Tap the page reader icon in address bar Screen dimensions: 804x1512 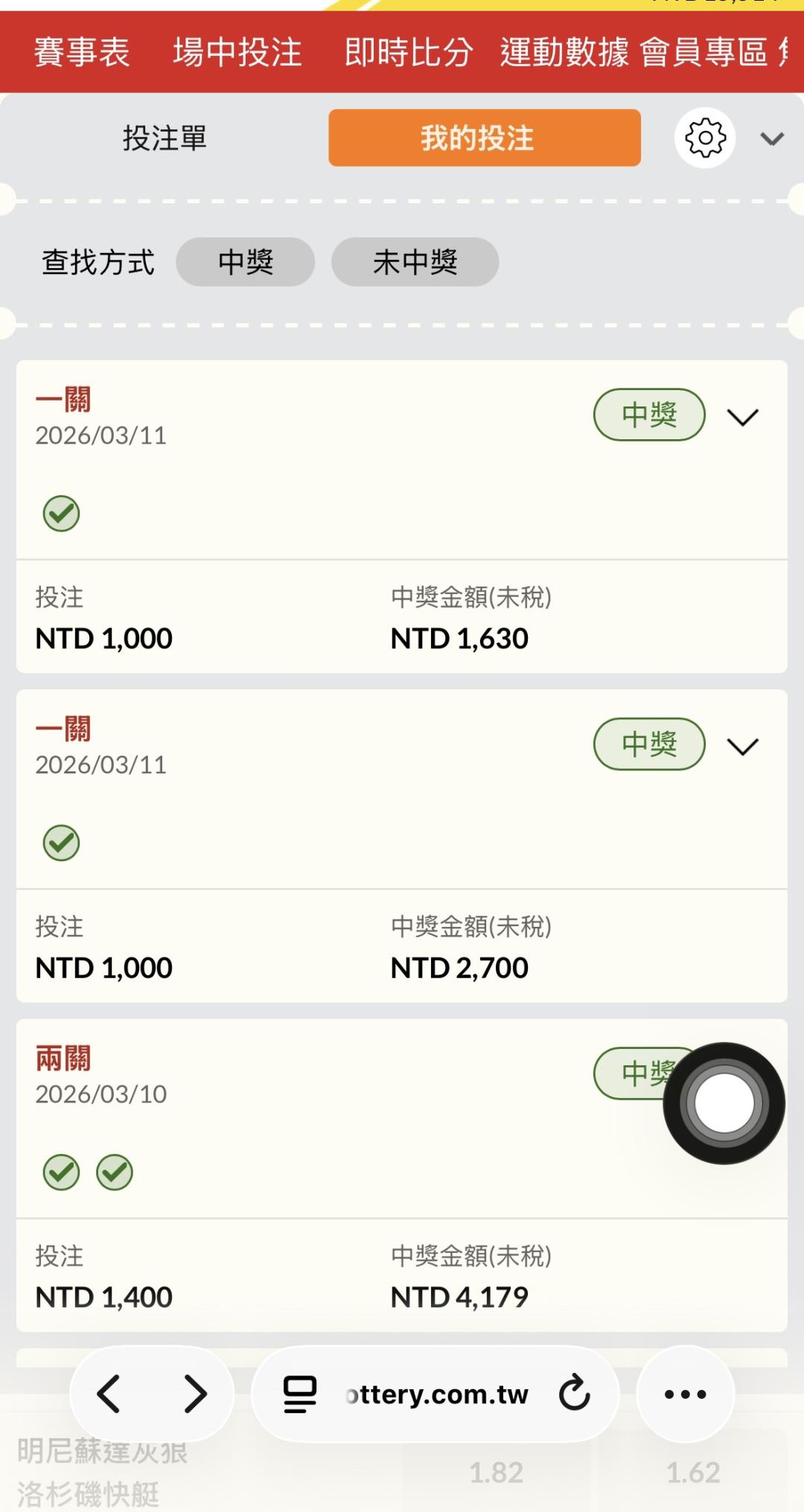point(300,1394)
